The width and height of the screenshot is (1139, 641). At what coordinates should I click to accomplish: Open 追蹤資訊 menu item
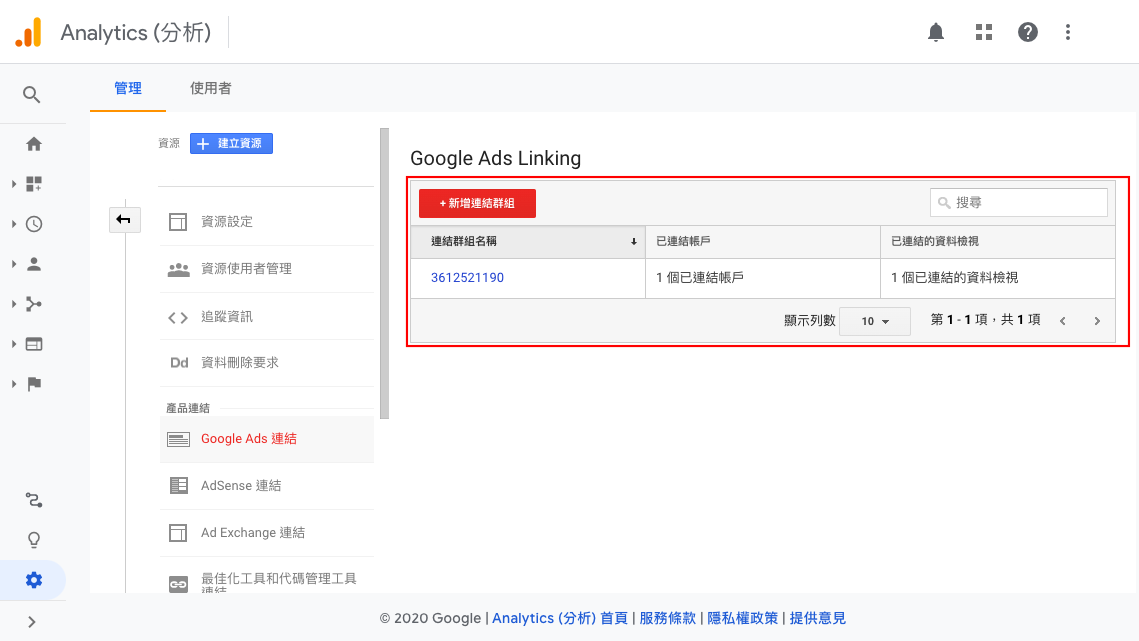[267, 316]
